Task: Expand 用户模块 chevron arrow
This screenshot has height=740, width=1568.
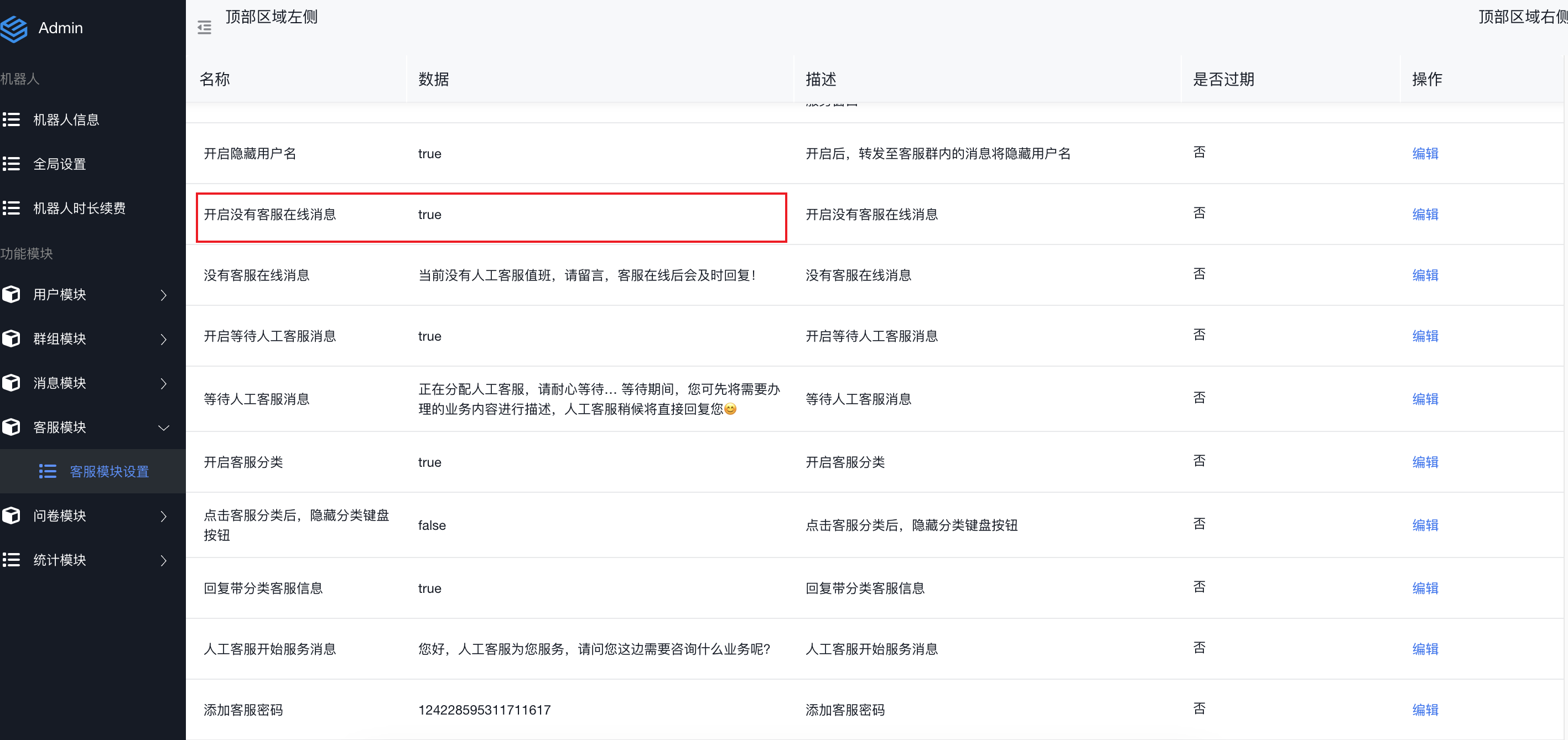Action: click(163, 295)
